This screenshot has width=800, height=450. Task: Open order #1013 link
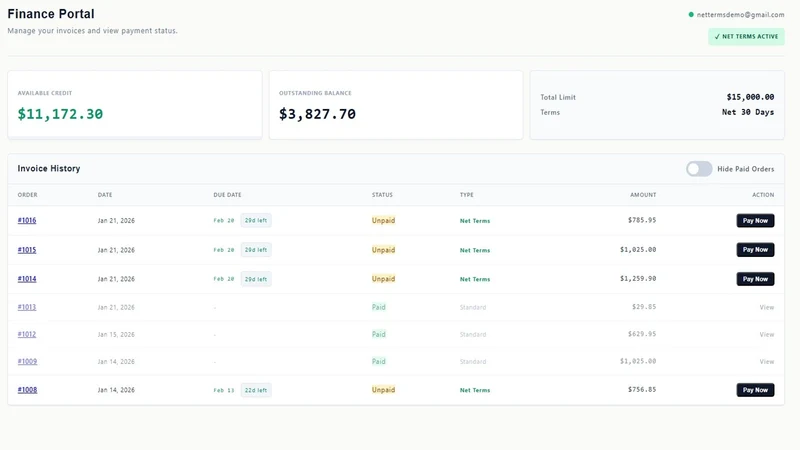click(x=27, y=307)
